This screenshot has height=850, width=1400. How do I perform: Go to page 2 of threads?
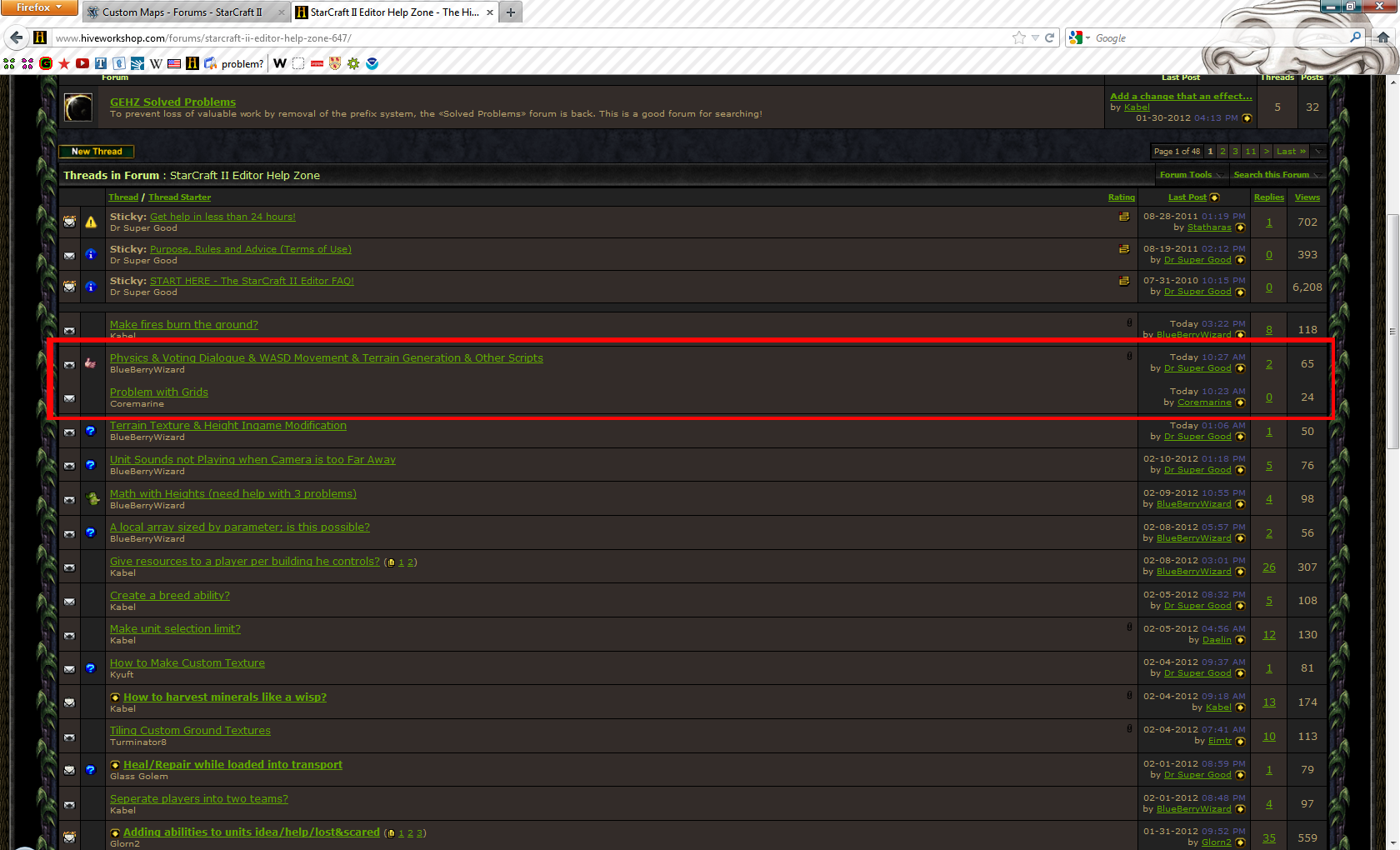(x=1222, y=152)
